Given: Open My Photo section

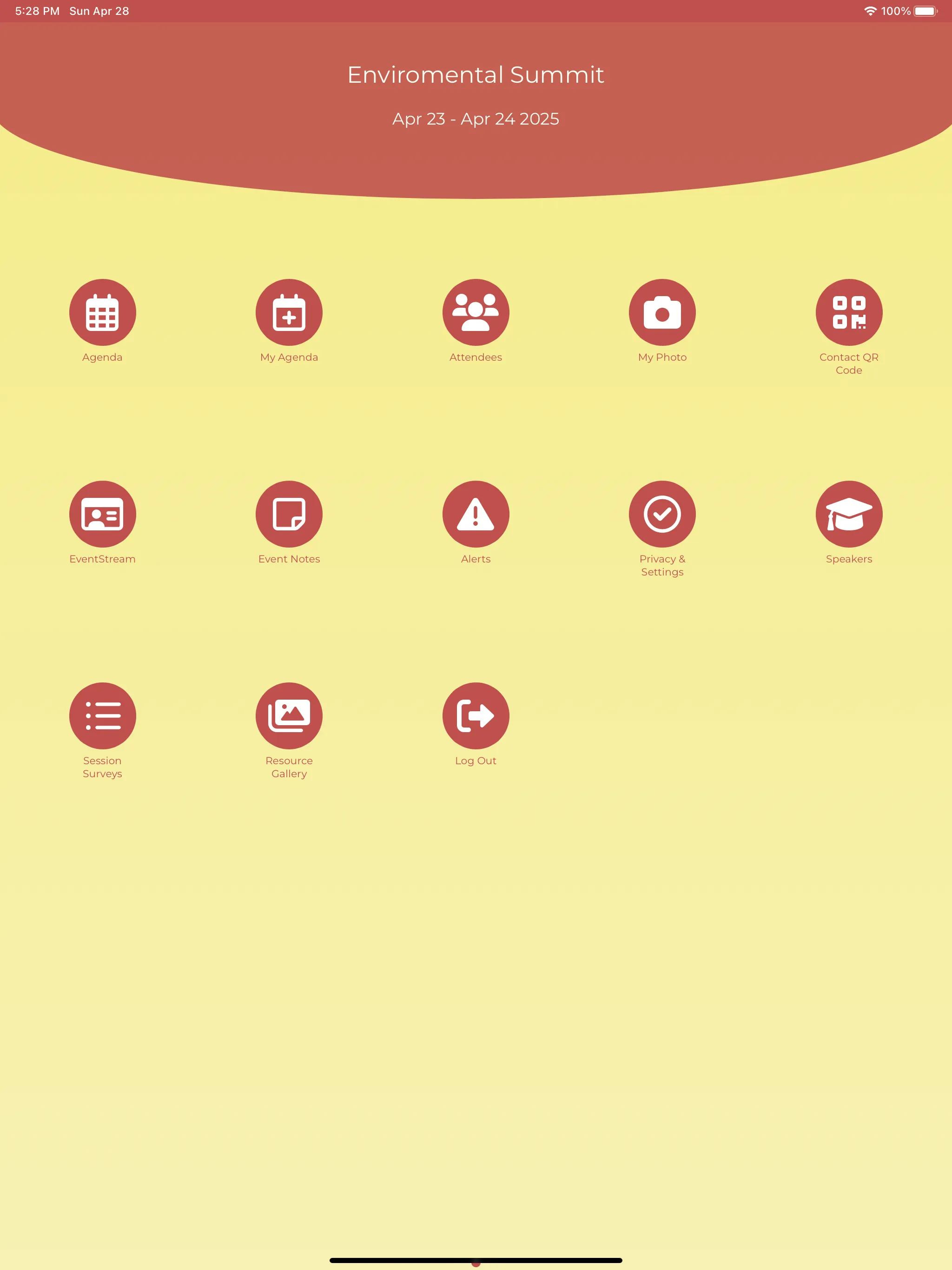Looking at the screenshot, I should click(x=662, y=312).
